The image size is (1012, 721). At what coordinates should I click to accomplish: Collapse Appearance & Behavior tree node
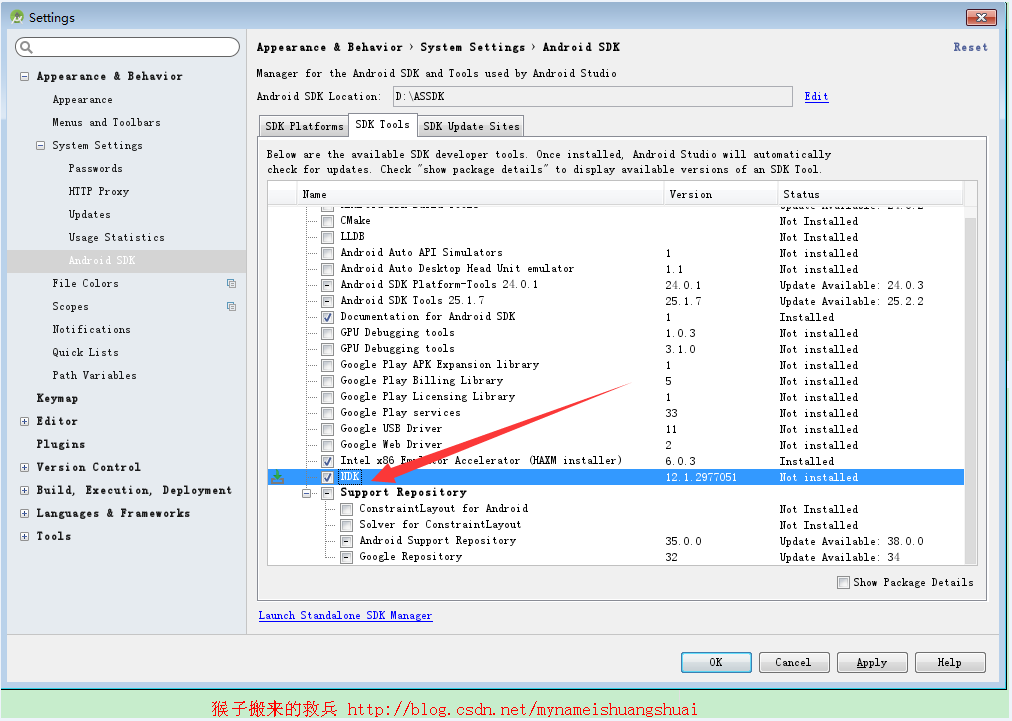25,76
